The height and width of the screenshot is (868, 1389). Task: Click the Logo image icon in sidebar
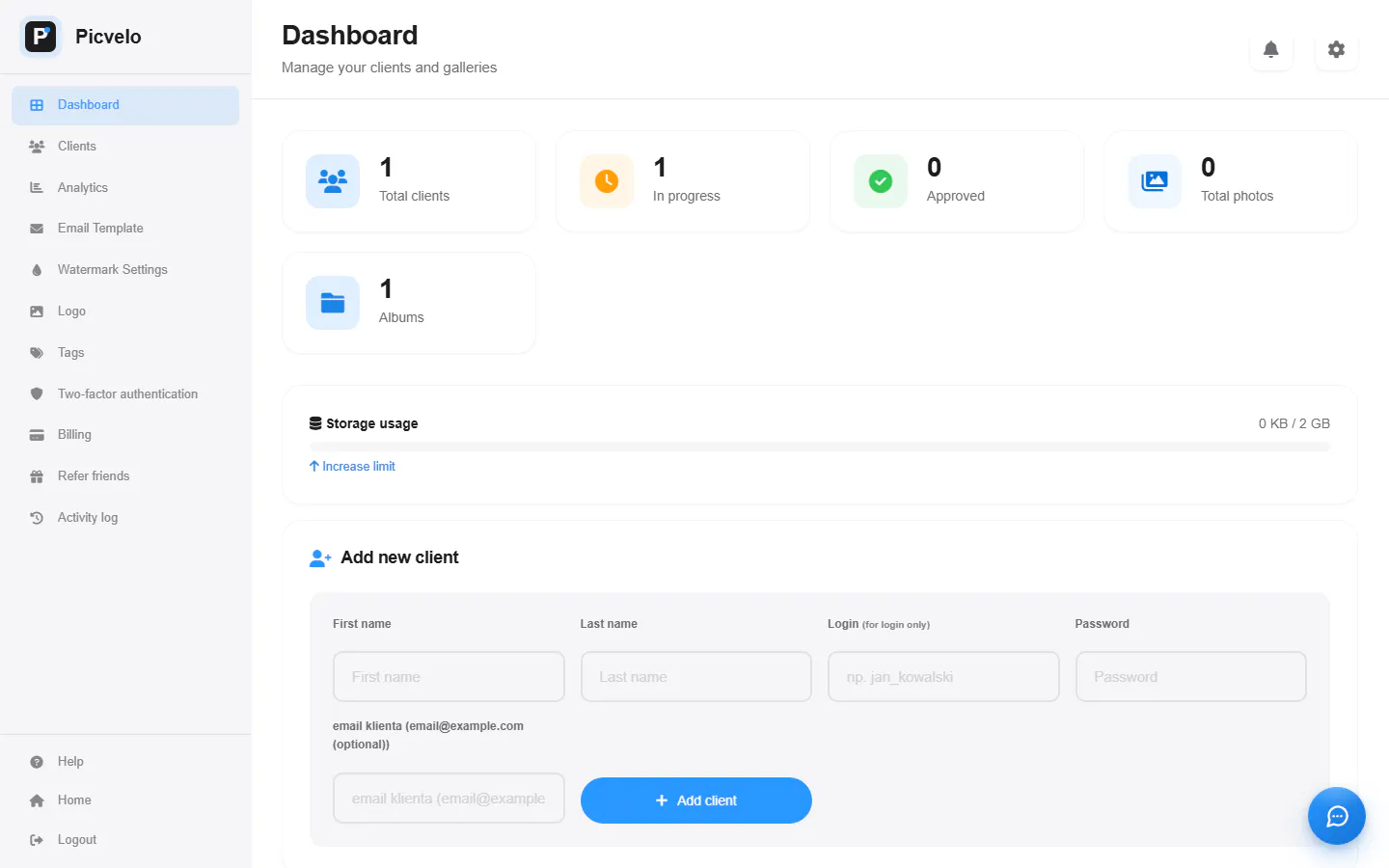37,312
